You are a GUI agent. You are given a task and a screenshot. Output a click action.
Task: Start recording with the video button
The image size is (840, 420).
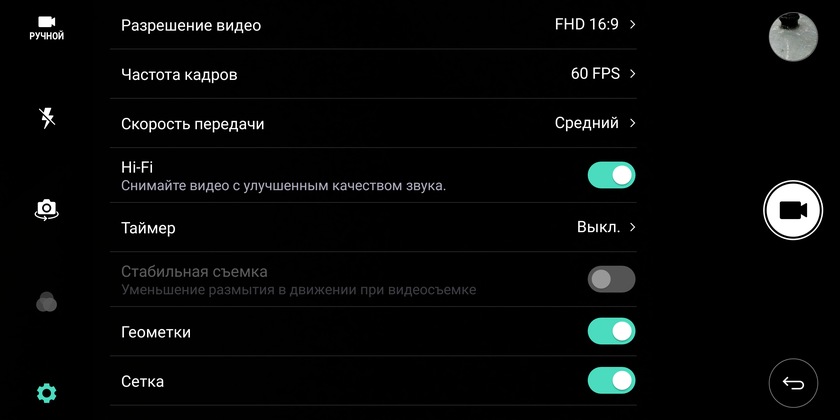point(792,210)
